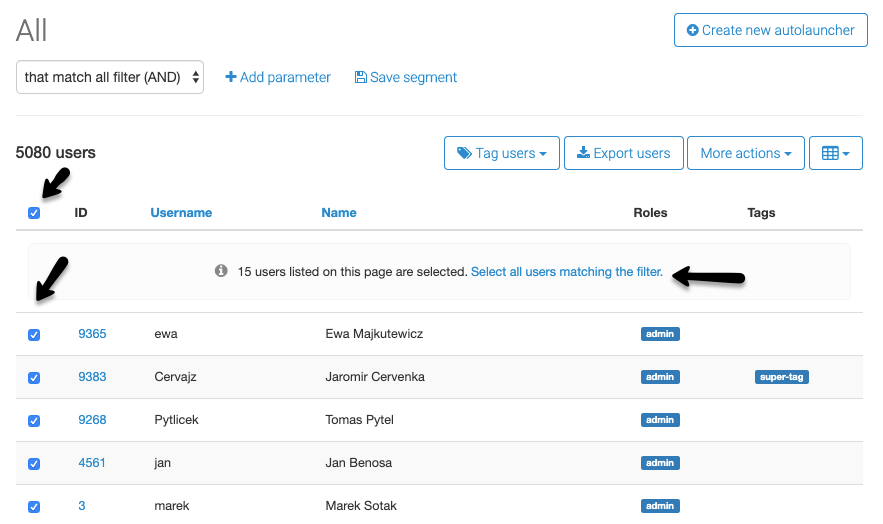Image resolution: width=883 pixels, height=524 pixels.
Task: Click the Tags column header
Action: click(761, 213)
